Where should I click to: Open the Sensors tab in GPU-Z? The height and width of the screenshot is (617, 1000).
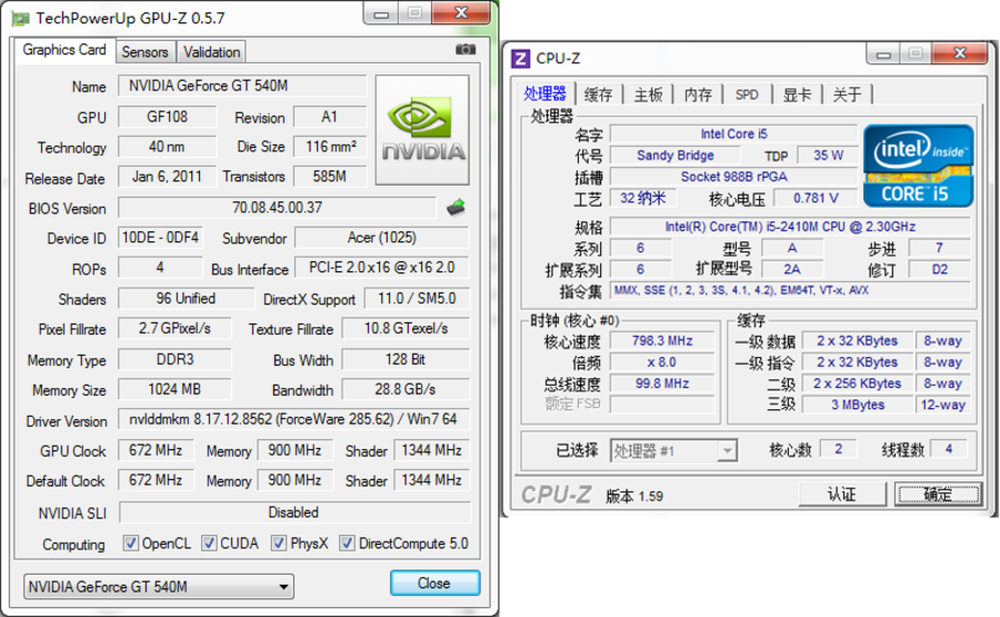pyautogui.click(x=145, y=52)
